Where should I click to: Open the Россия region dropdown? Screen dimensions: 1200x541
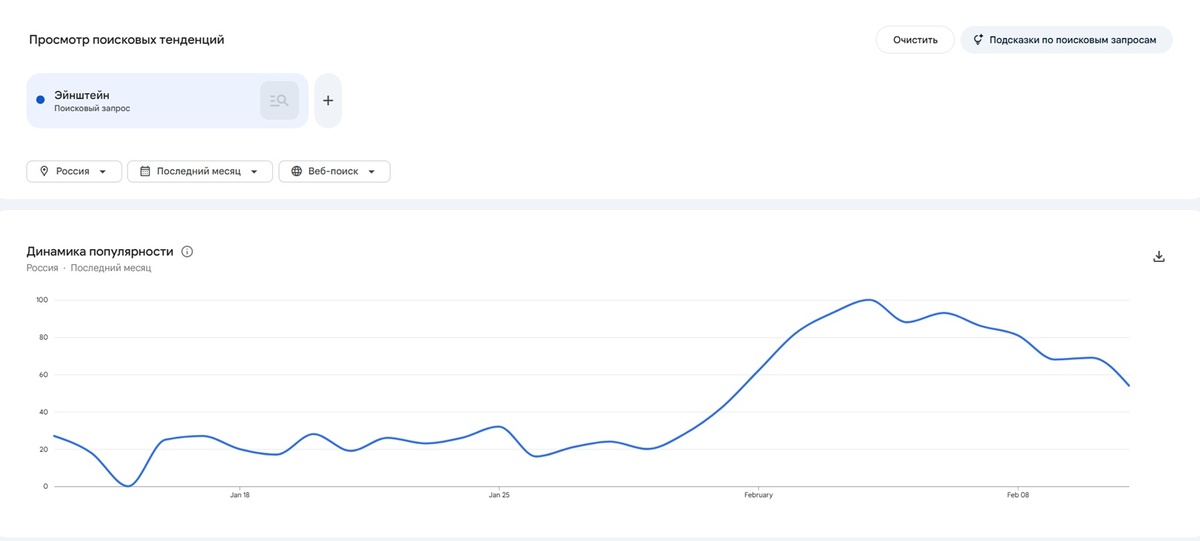click(74, 171)
